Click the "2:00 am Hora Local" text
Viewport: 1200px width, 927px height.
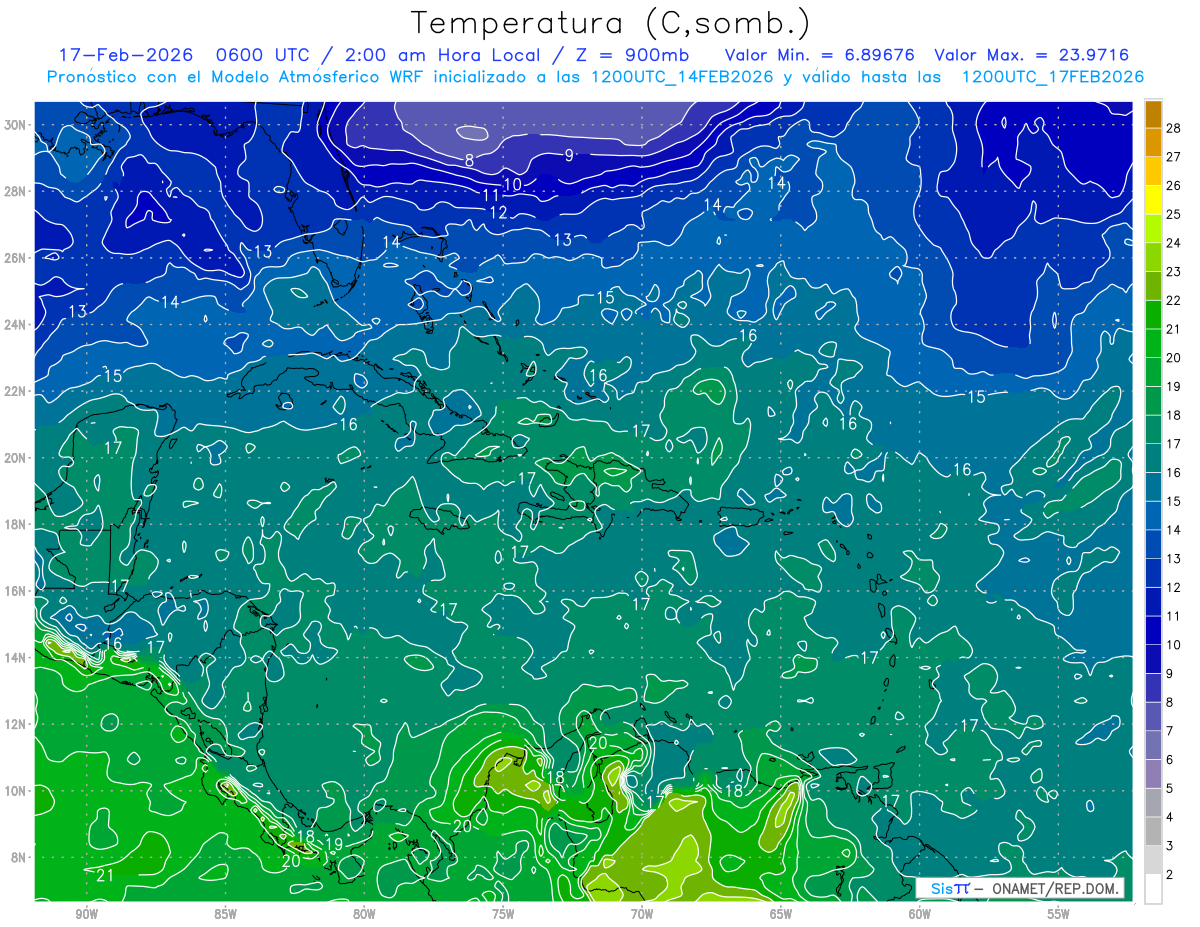[x=441, y=55]
